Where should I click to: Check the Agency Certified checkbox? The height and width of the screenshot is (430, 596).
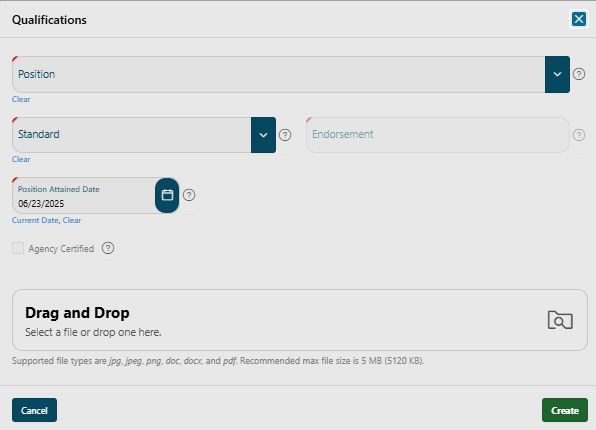pos(18,248)
